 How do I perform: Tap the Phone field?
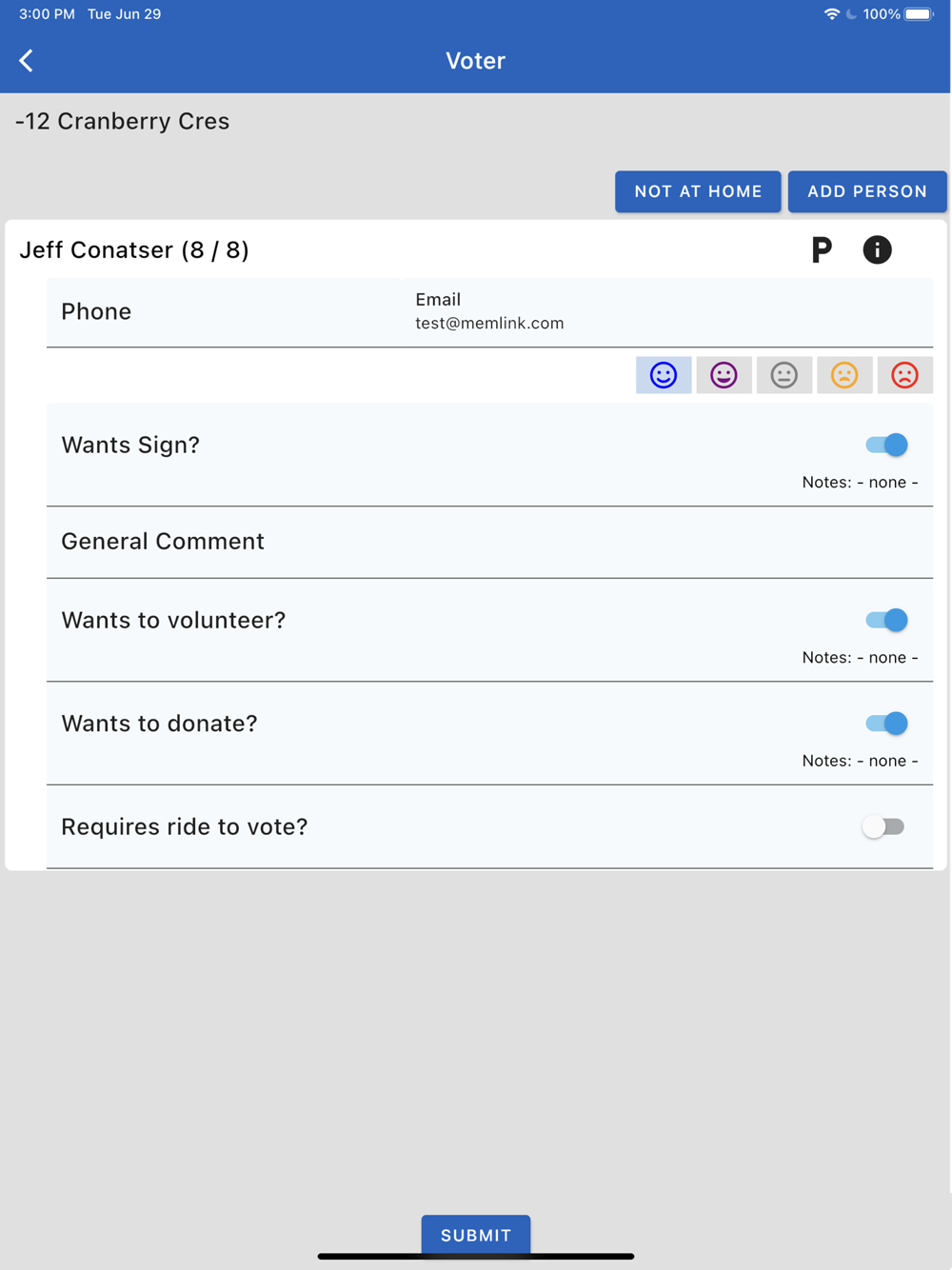click(224, 312)
